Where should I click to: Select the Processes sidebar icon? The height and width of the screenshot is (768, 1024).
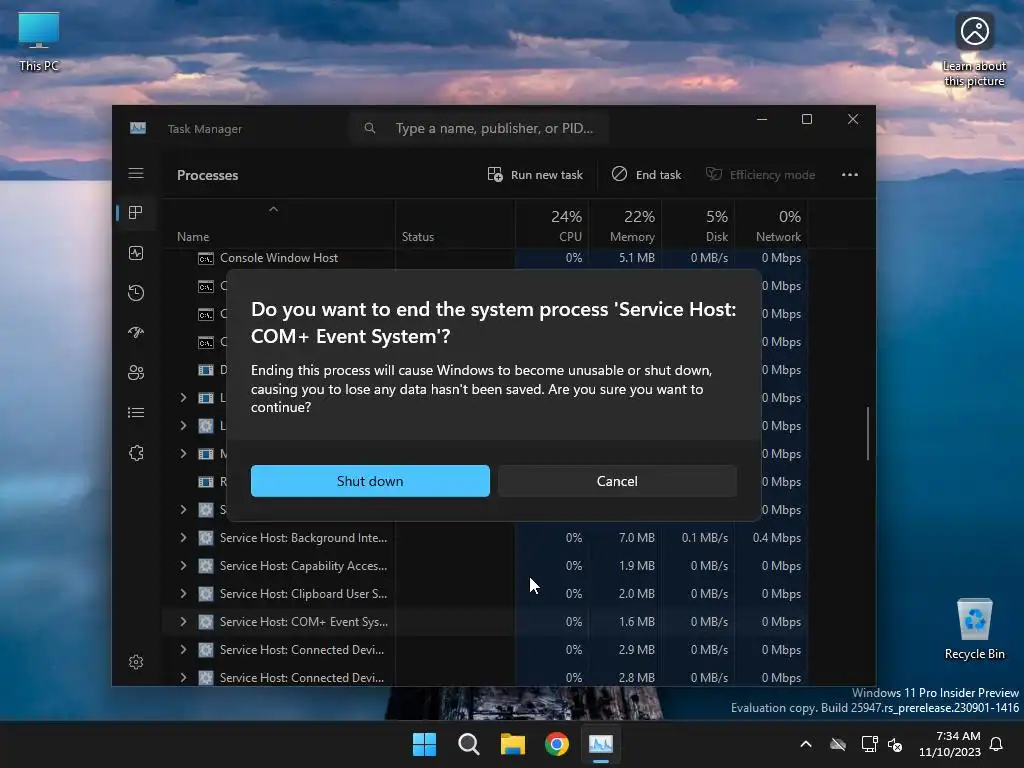136,213
